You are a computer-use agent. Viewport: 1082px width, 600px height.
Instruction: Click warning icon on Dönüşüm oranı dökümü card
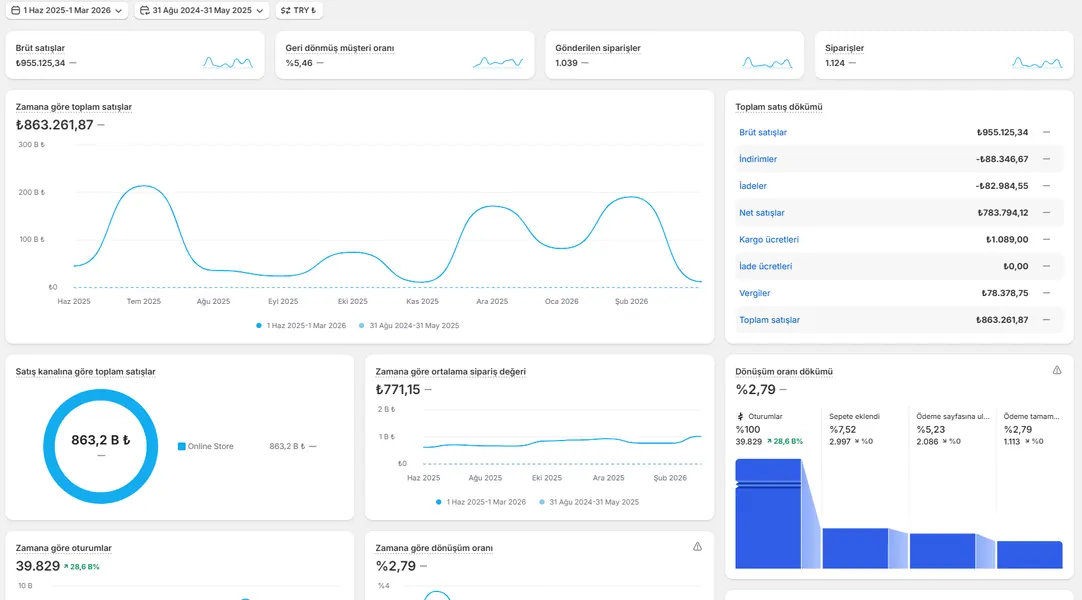[1056, 370]
